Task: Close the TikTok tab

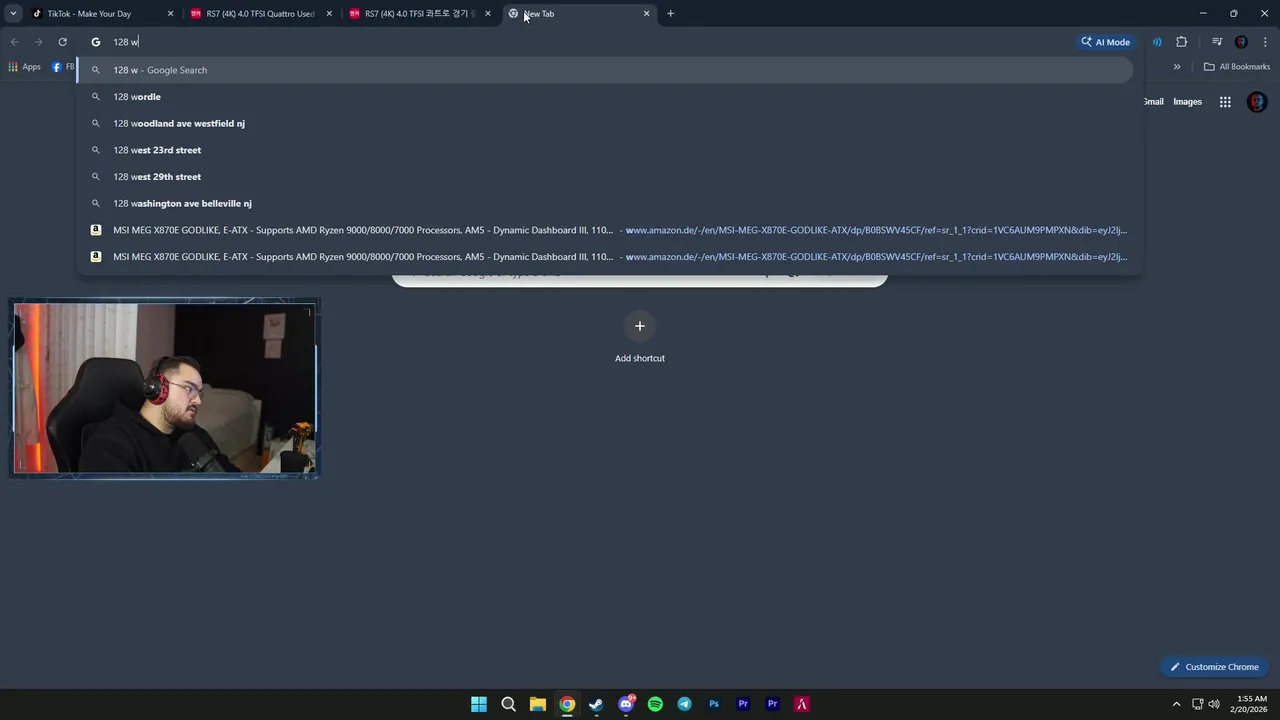Action: 170,14
